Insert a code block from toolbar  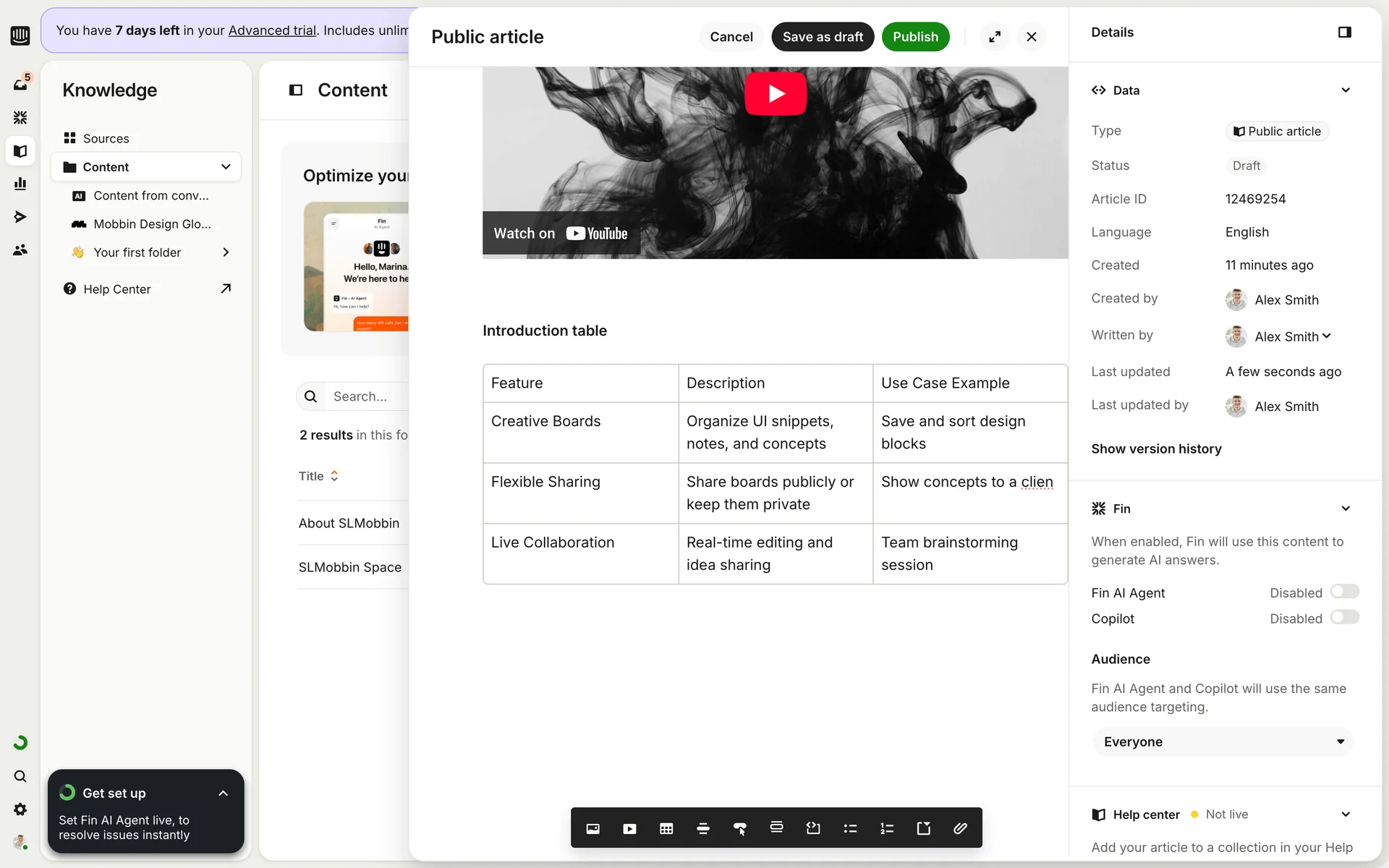pyautogui.click(x=813, y=828)
